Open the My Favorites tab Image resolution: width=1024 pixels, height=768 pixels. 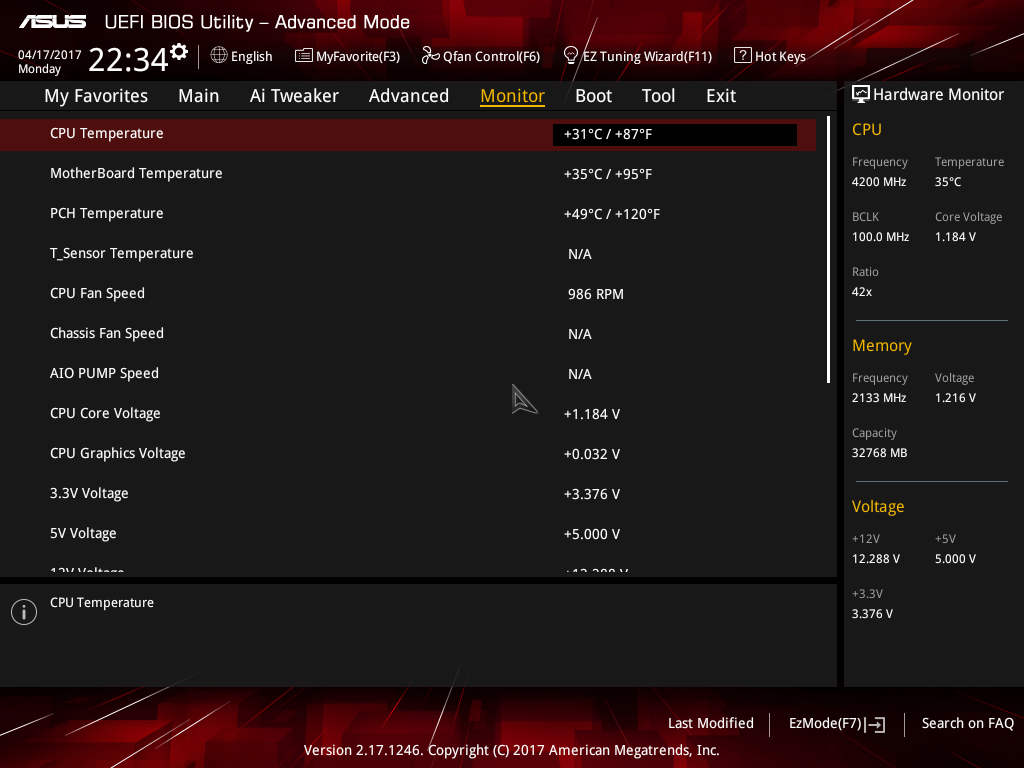(96, 96)
